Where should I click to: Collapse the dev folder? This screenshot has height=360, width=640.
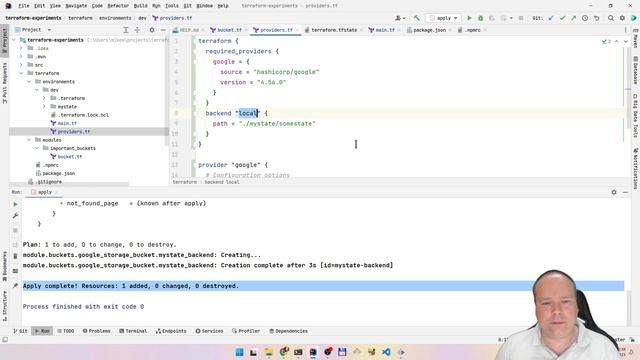pos(37,90)
